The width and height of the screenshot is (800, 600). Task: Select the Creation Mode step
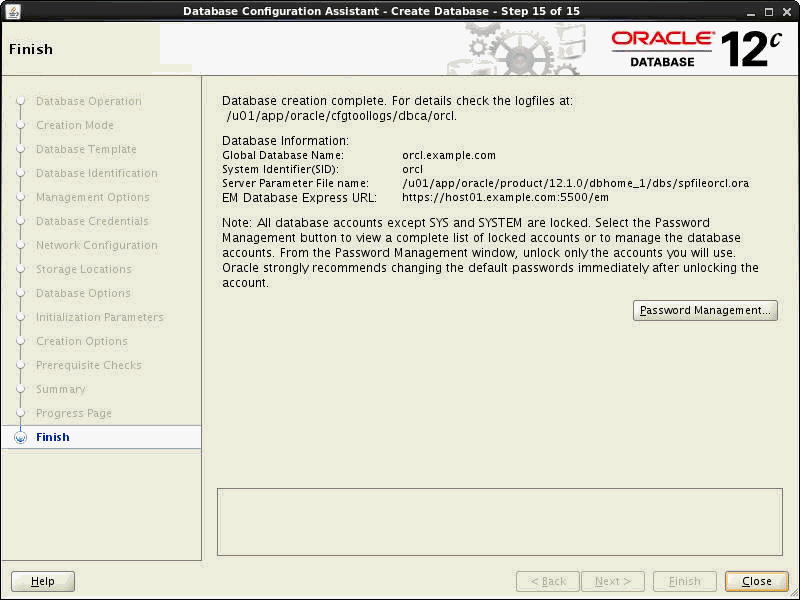[74, 125]
